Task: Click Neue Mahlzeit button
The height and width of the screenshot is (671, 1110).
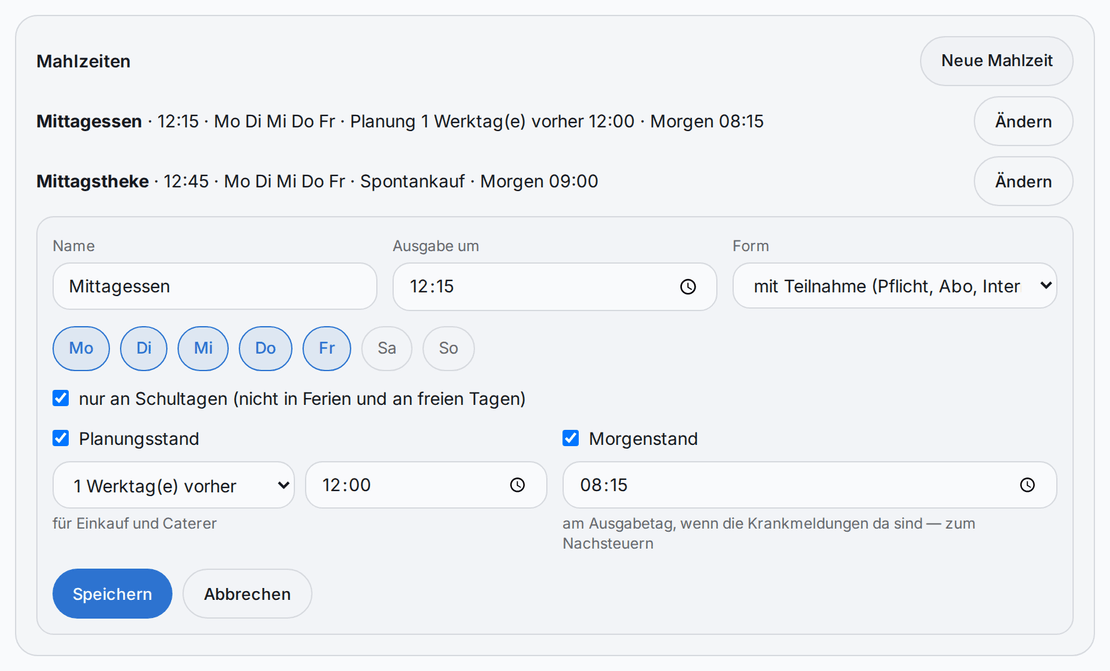Action: [997, 61]
